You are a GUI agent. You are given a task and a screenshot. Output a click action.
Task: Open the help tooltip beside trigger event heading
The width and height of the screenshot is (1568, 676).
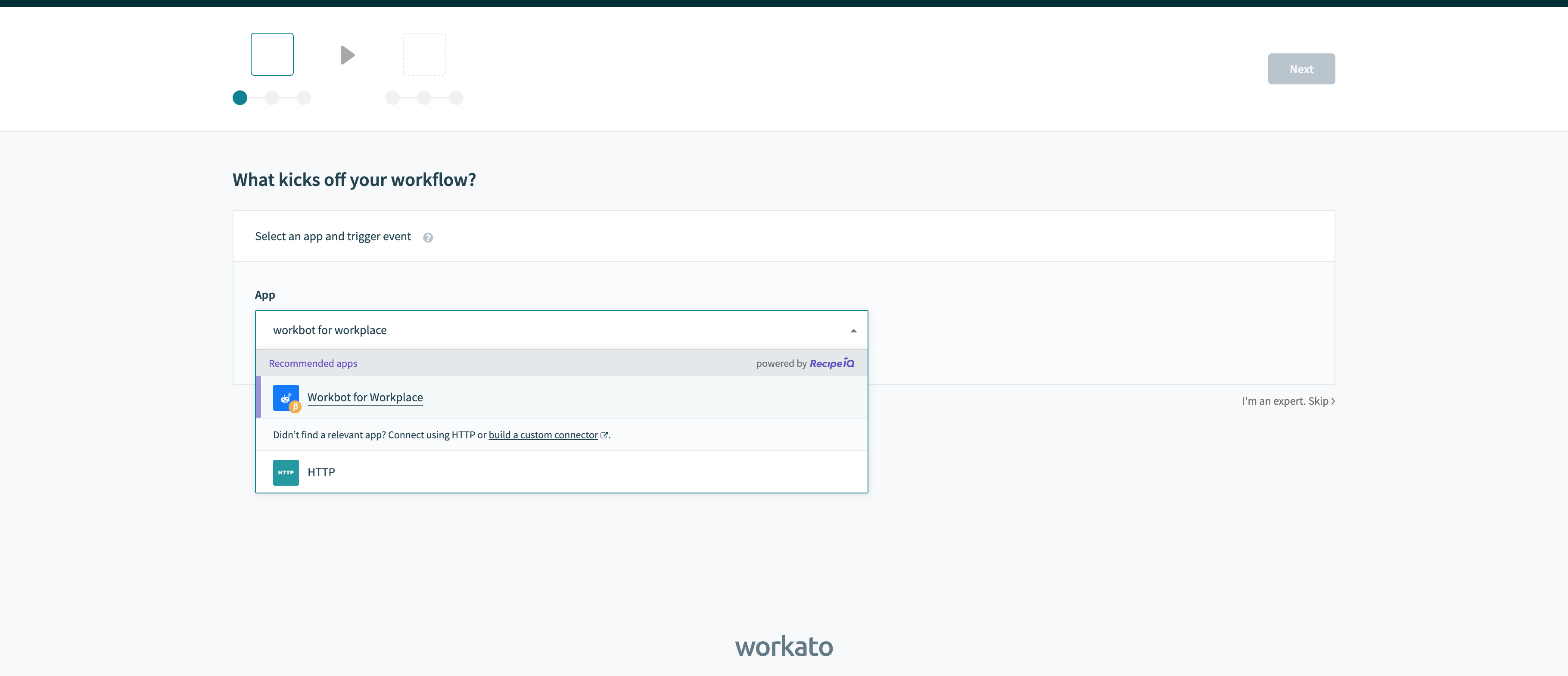(429, 237)
